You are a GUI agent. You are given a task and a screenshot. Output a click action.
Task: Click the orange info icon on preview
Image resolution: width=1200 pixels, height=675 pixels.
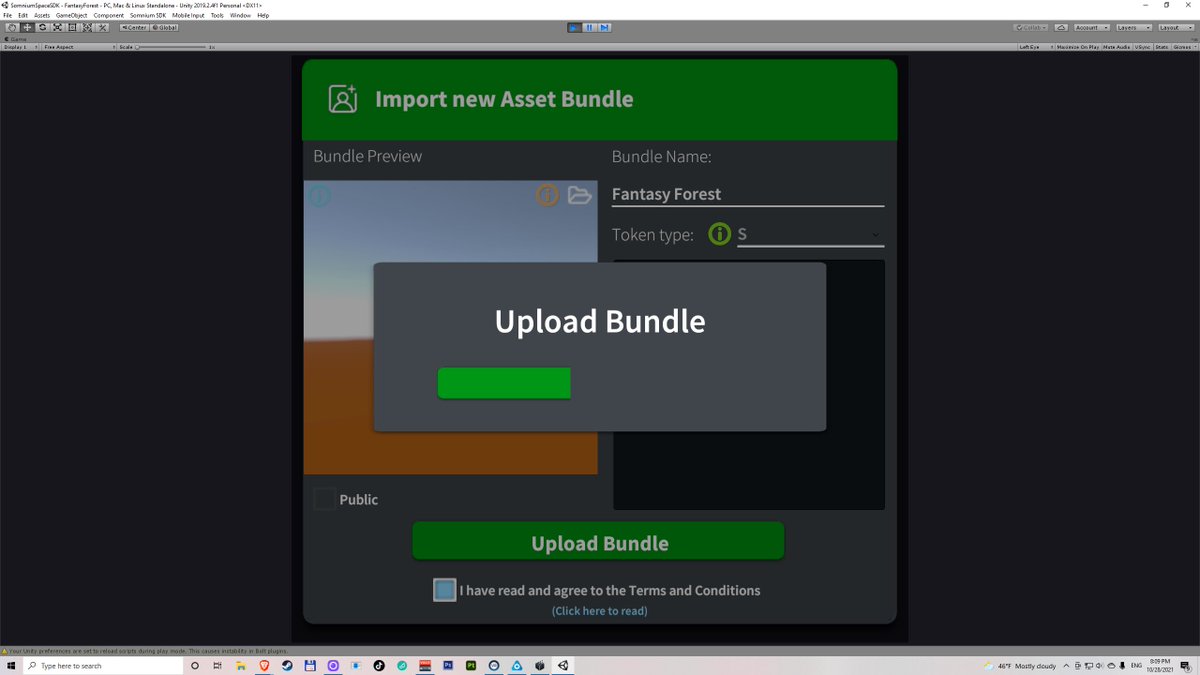pos(546,195)
